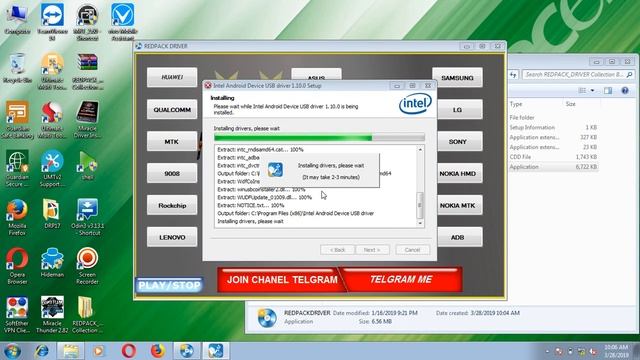640x360 pixels.
Task: Select the shell desktop shortcut
Action: click(x=87, y=165)
